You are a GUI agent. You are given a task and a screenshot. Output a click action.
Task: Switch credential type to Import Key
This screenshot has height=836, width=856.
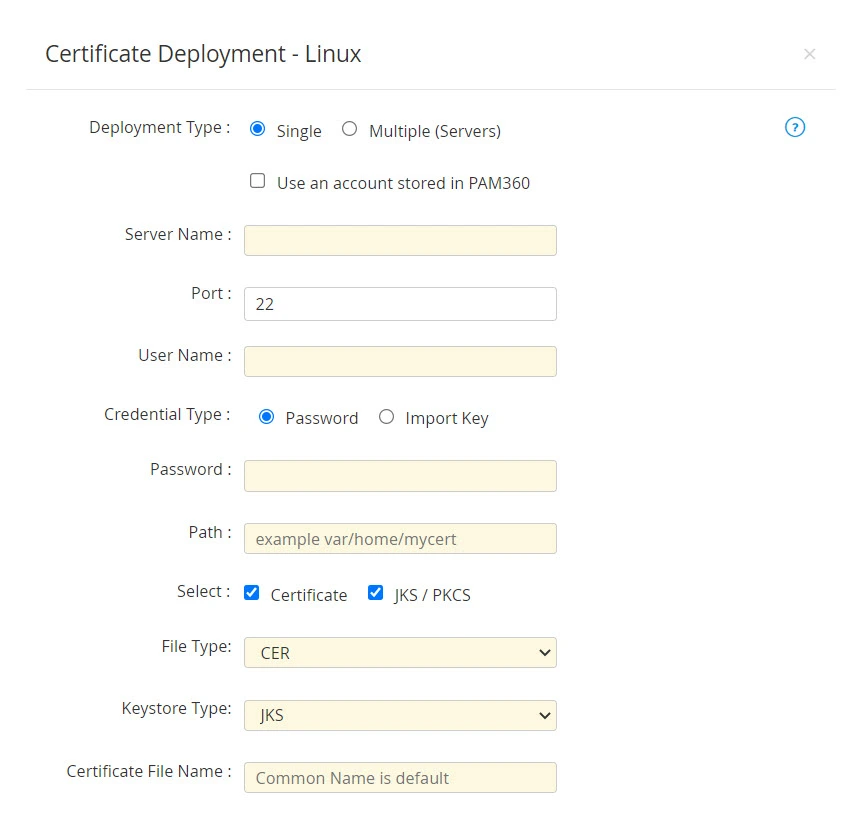coord(387,417)
